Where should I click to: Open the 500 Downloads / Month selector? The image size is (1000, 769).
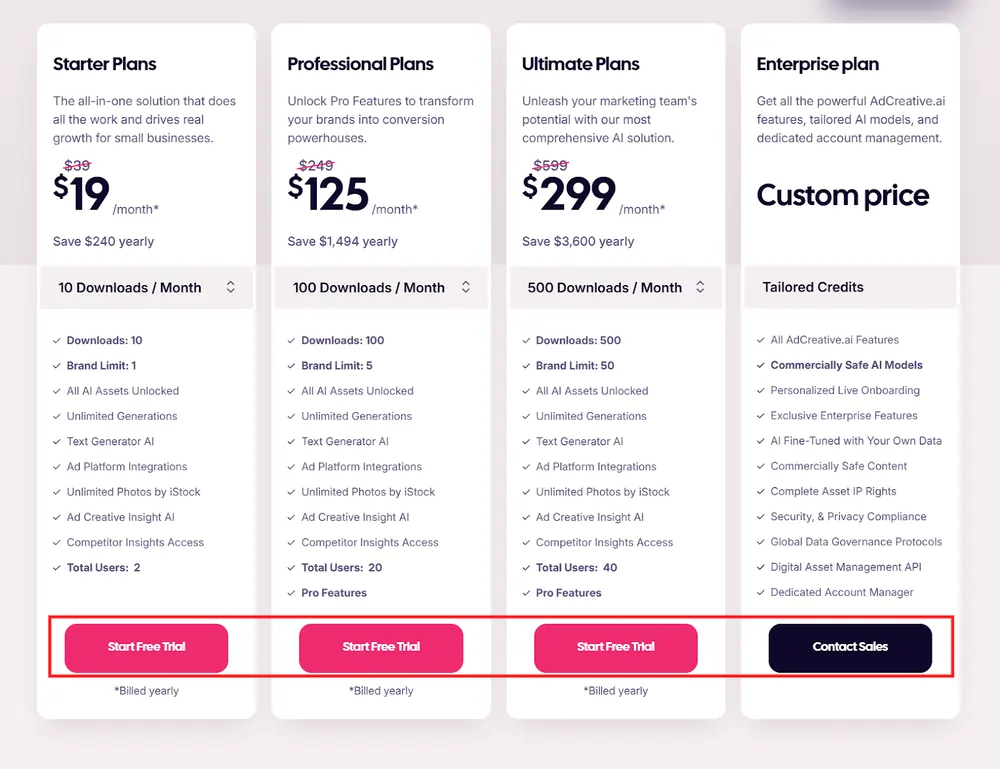pos(615,287)
